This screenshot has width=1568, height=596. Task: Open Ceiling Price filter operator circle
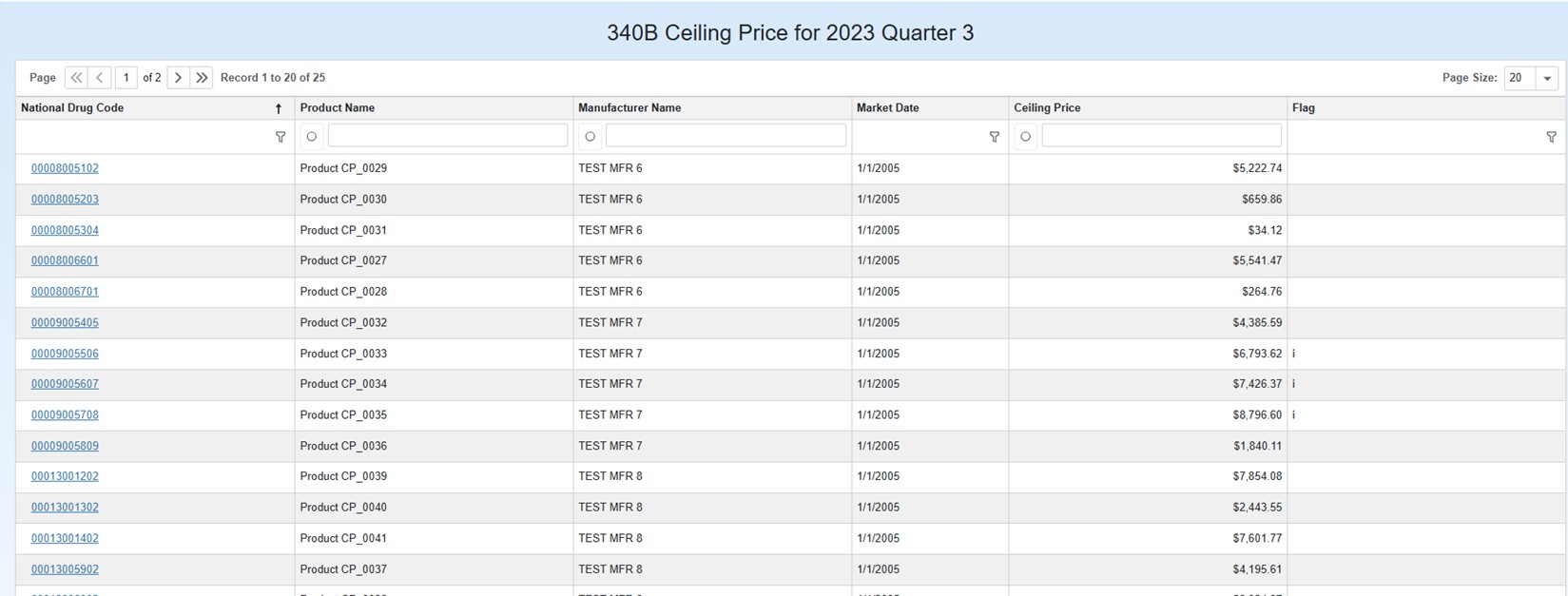point(1025,137)
